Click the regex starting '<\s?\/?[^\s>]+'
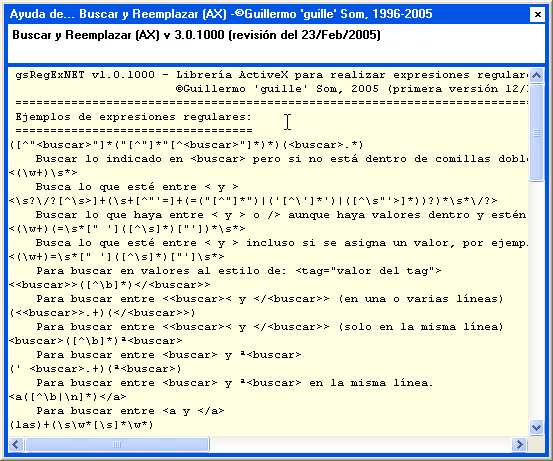The width and height of the screenshot is (553, 461). (x=253, y=201)
